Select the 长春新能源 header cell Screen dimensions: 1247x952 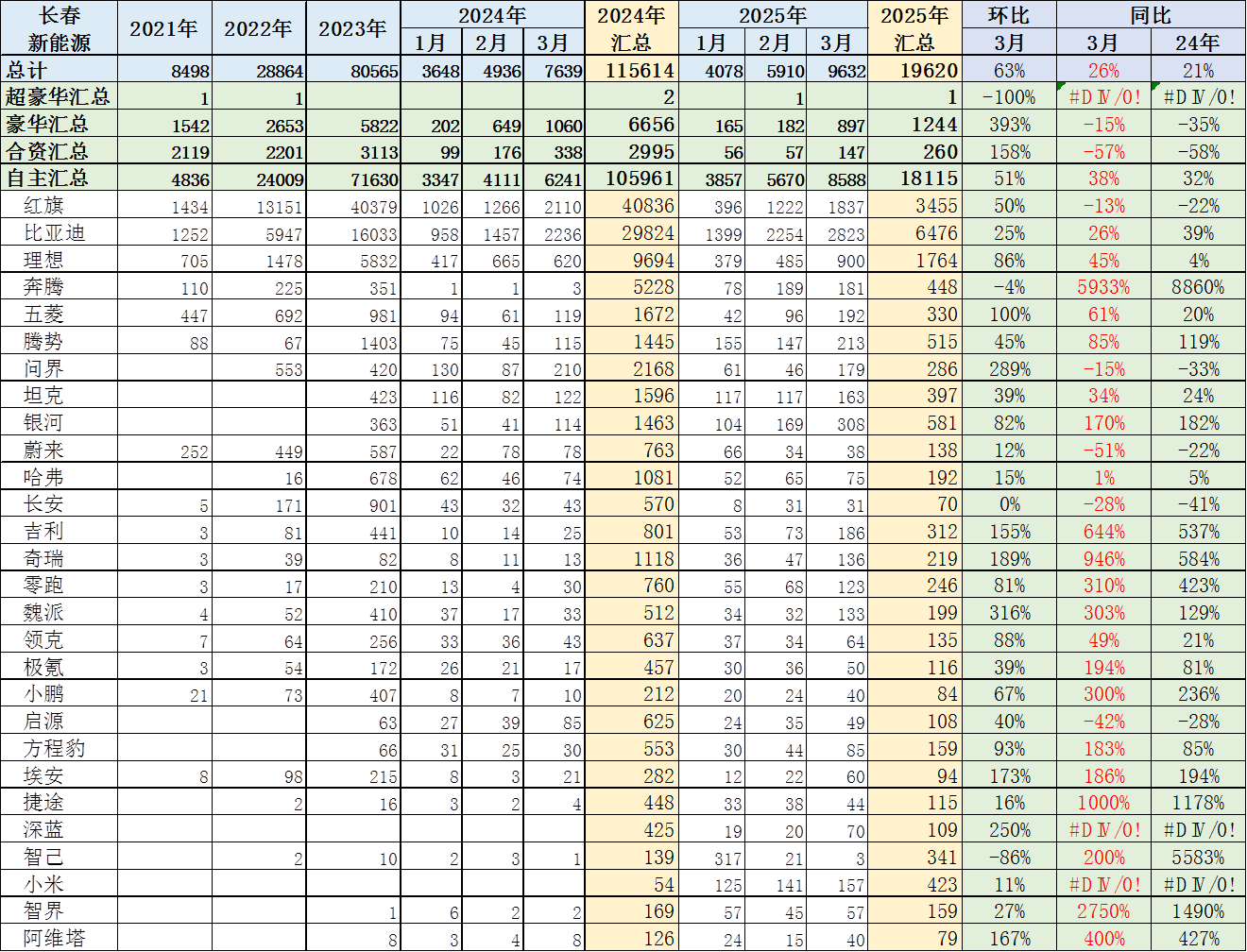[59, 28]
